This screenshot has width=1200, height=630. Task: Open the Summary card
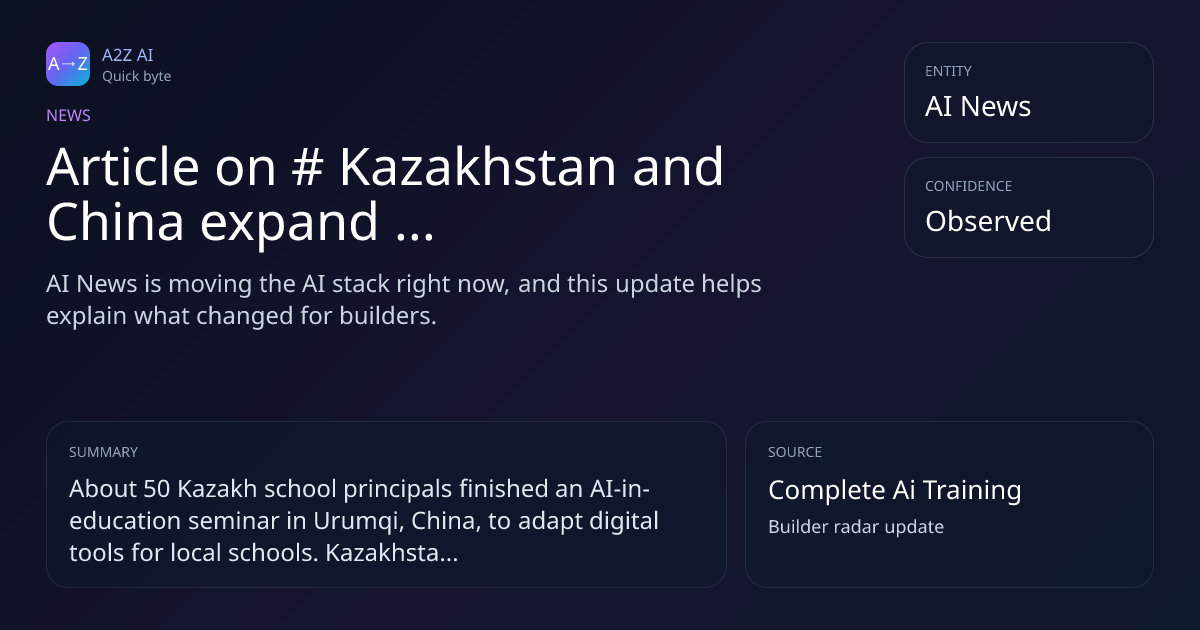coord(386,504)
